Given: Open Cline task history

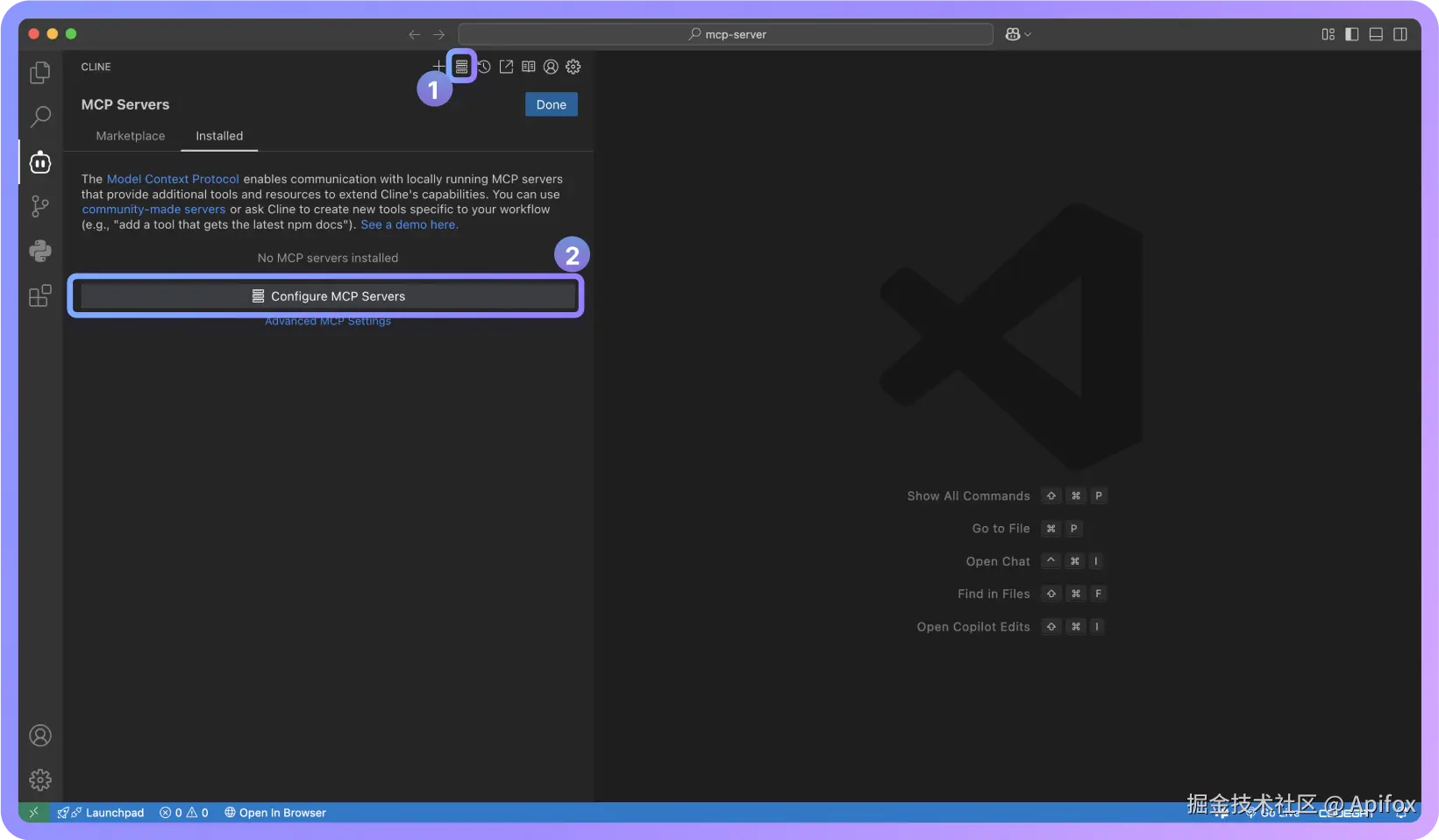Looking at the screenshot, I should [484, 67].
